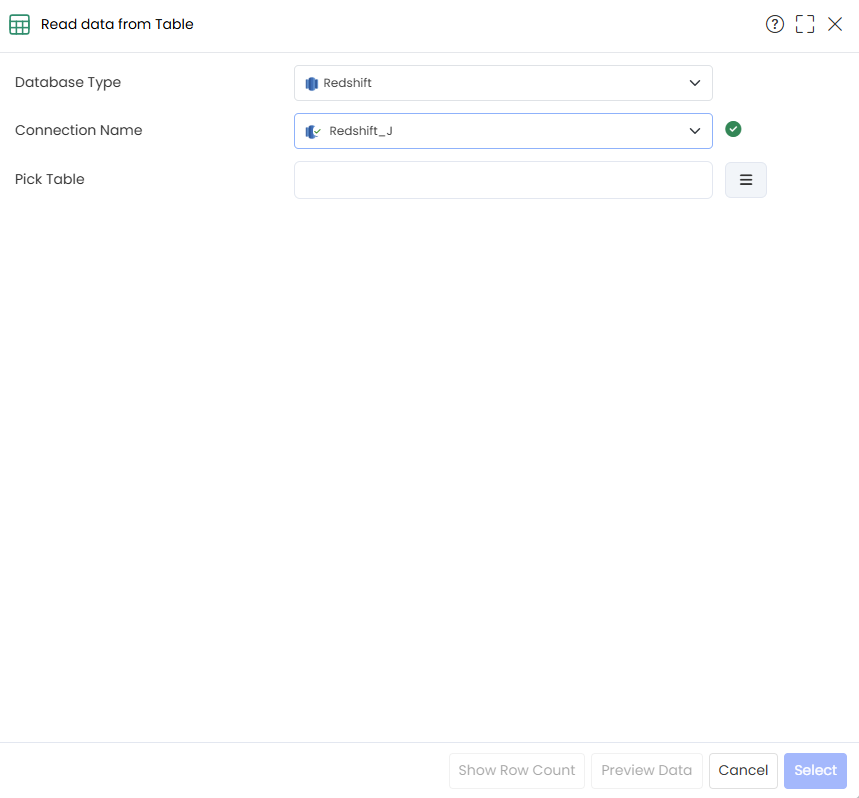
Task: Open the table list hamburger button
Action: (746, 180)
